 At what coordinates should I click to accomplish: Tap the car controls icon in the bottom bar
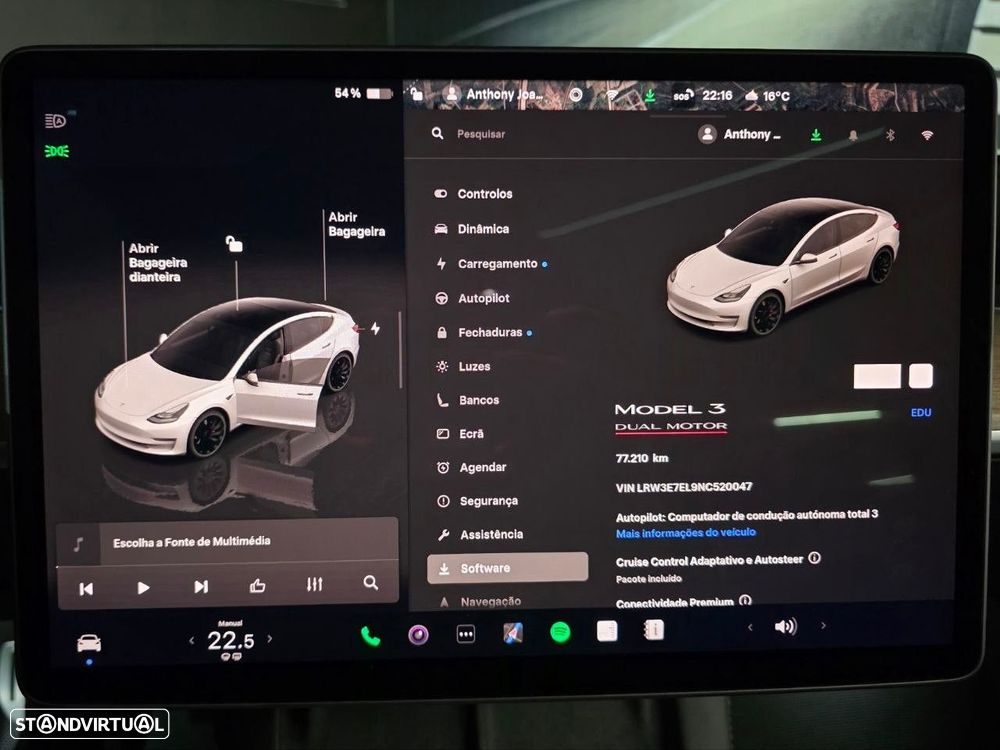(89, 643)
